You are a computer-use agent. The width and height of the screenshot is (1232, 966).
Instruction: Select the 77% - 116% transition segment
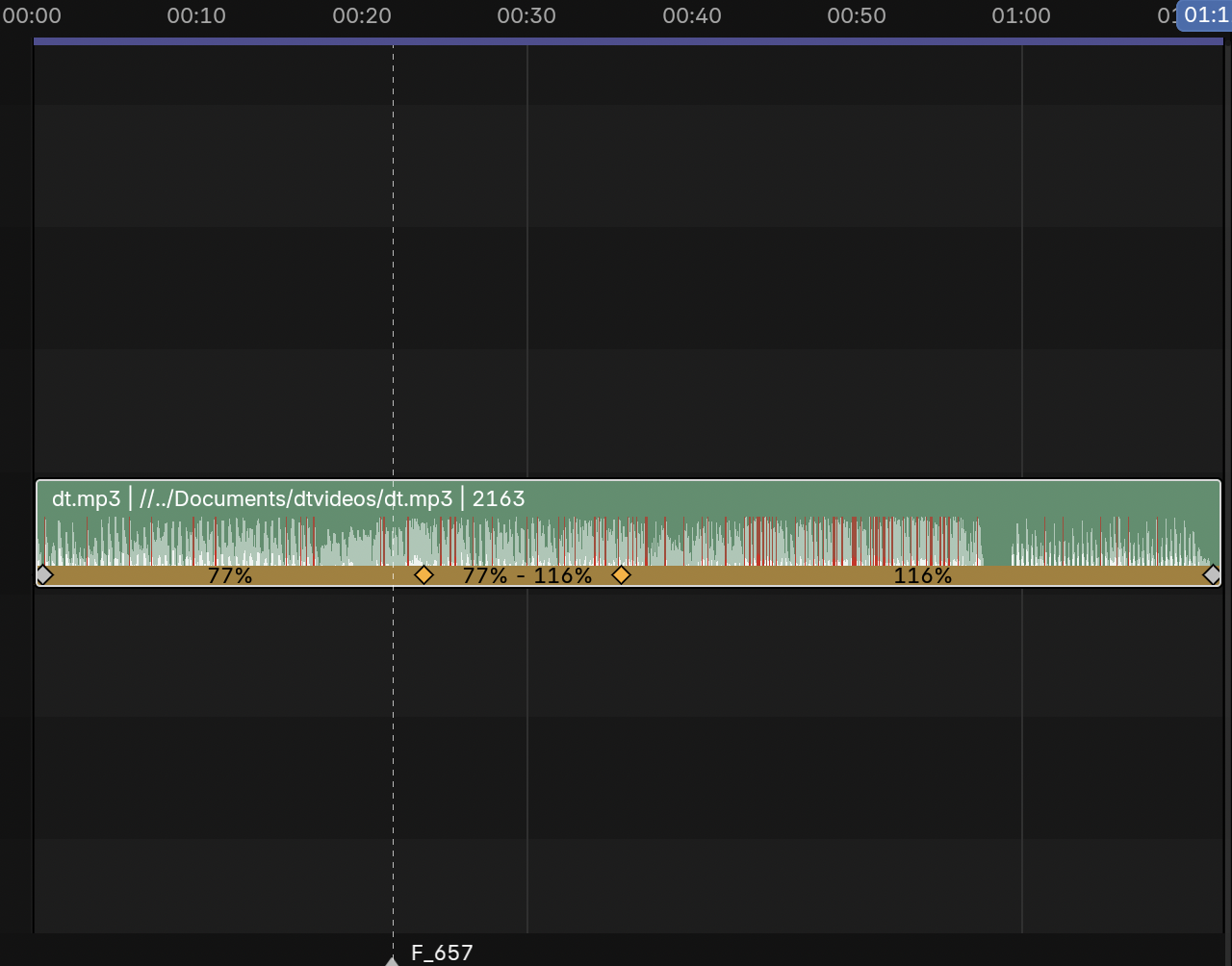(526, 576)
